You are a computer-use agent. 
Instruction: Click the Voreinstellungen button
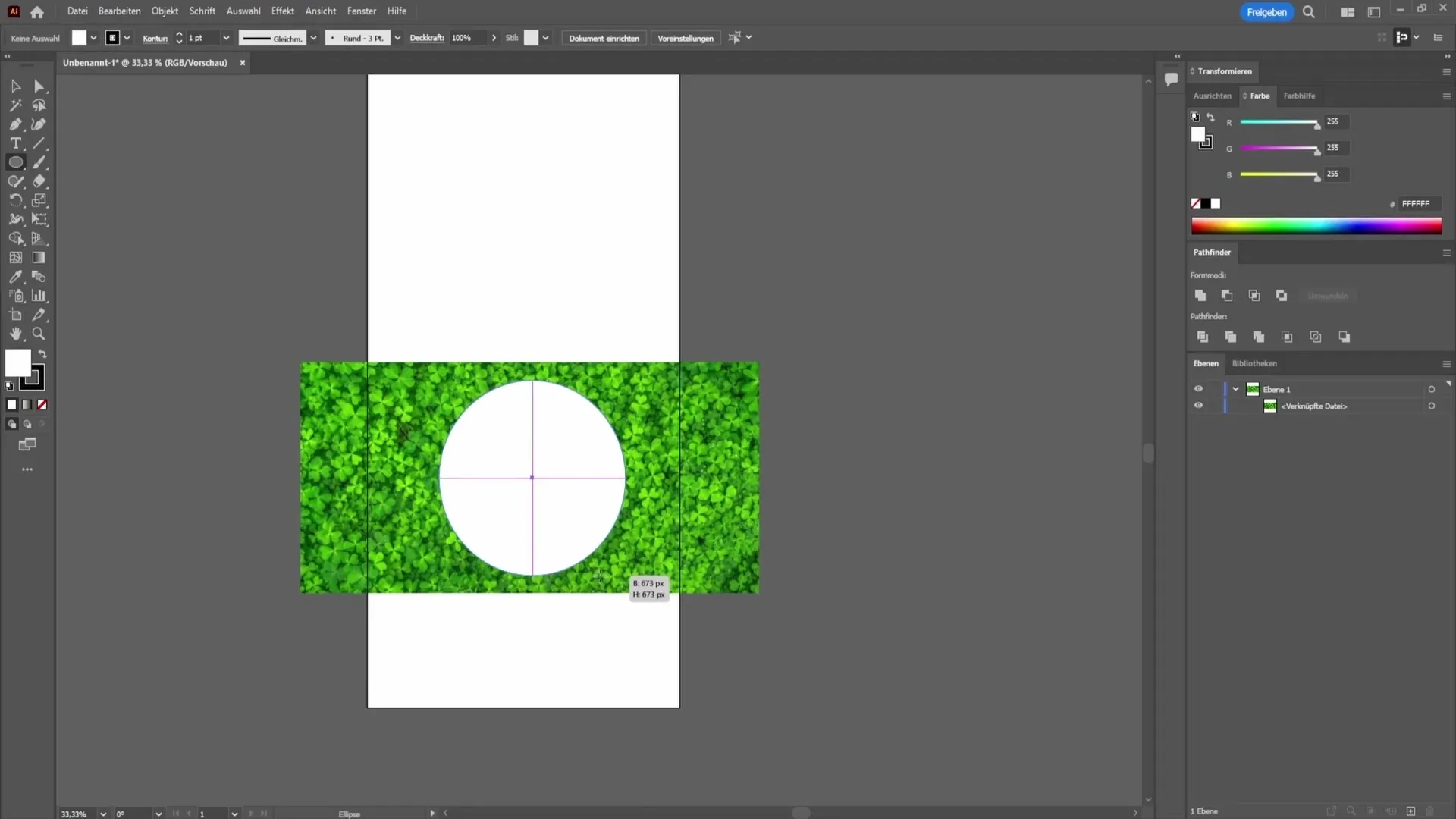coord(686,38)
